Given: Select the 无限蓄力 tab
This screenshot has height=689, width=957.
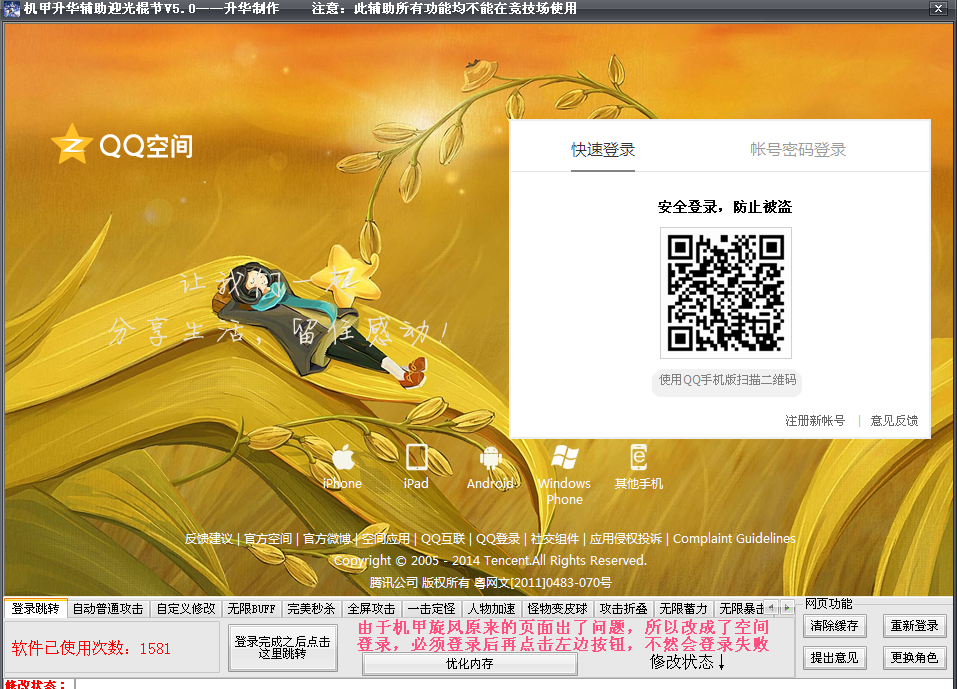Looking at the screenshot, I should 683,608.
